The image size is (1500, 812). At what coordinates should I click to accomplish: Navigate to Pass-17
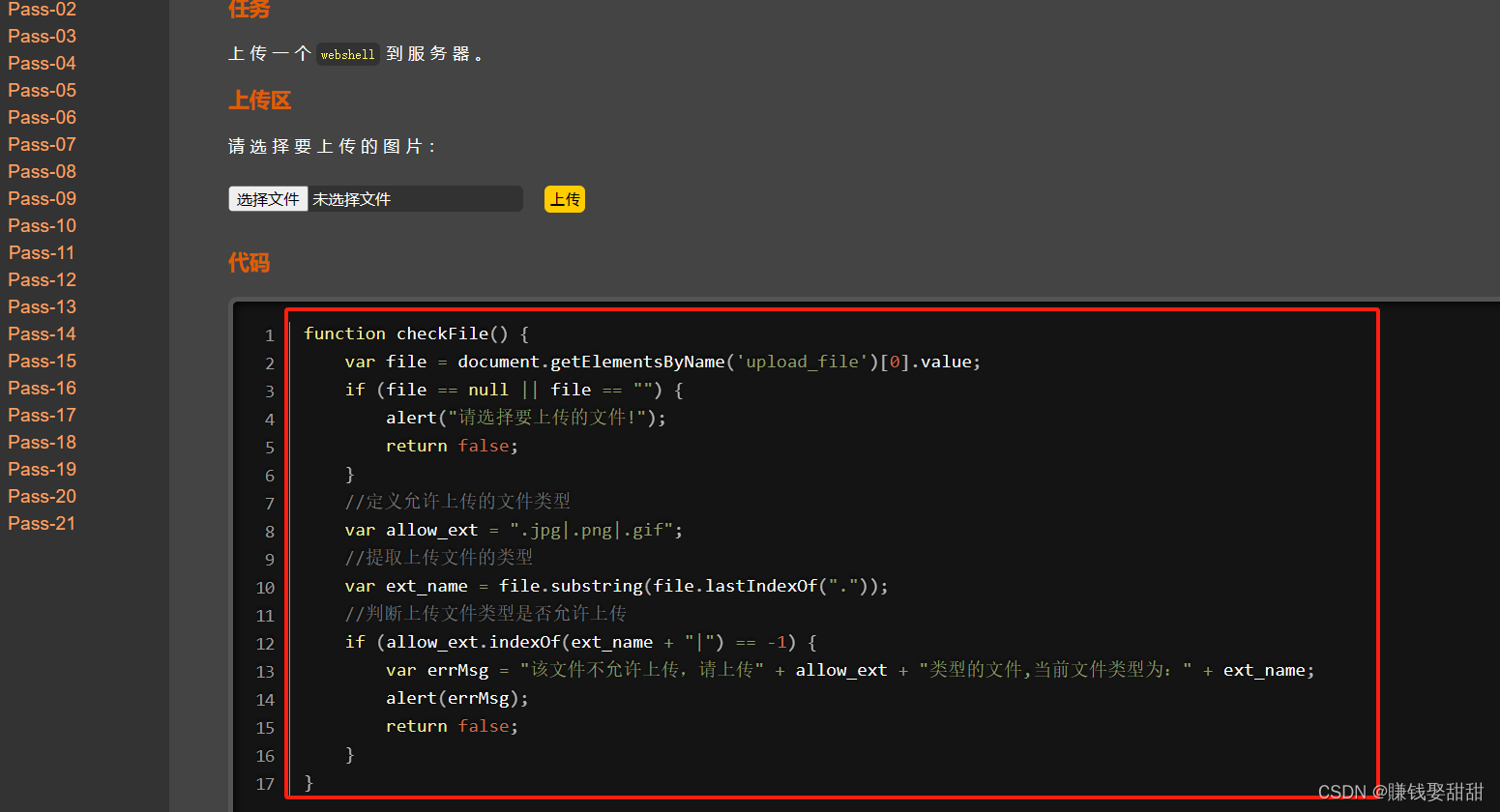click(43, 415)
